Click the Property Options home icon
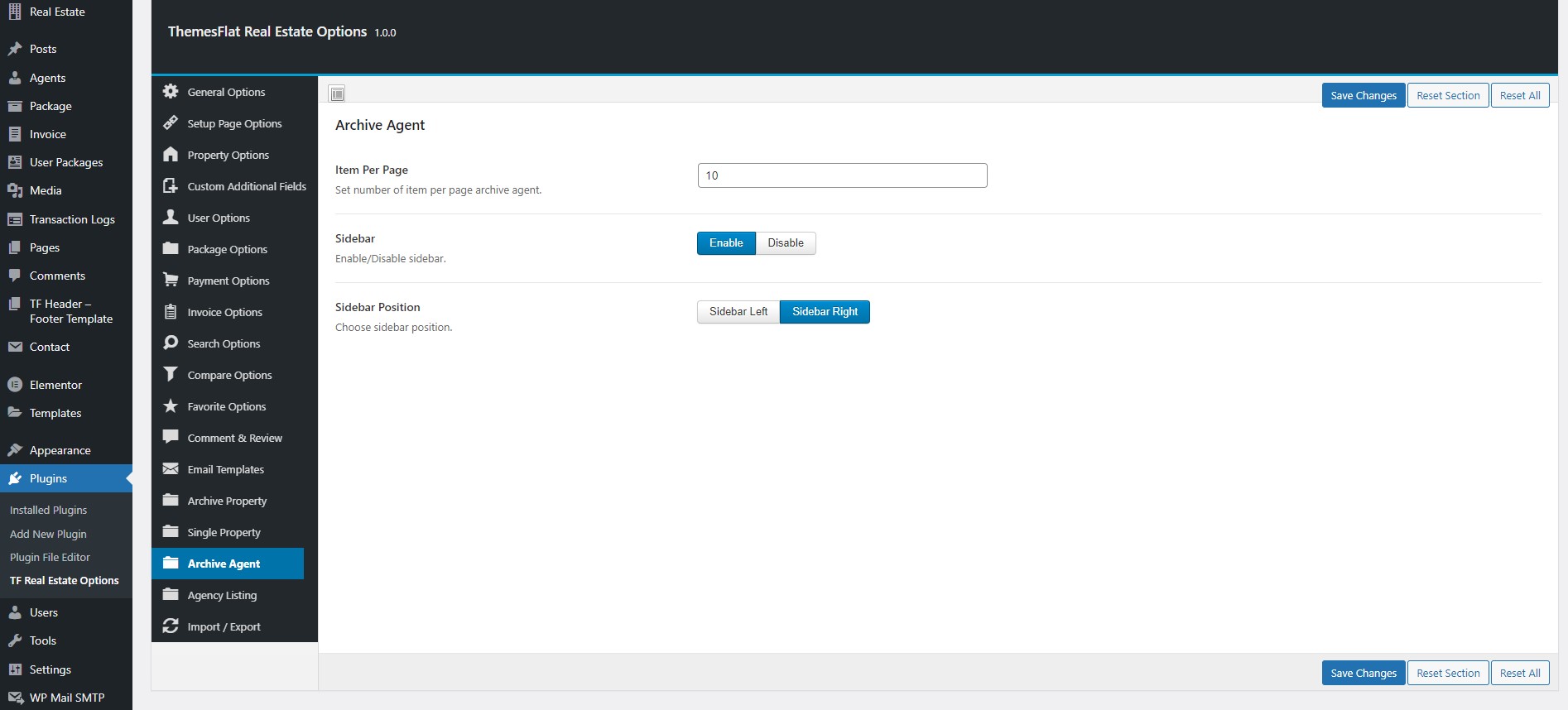The width and height of the screenshot is (1568, 710). point(171,155)
